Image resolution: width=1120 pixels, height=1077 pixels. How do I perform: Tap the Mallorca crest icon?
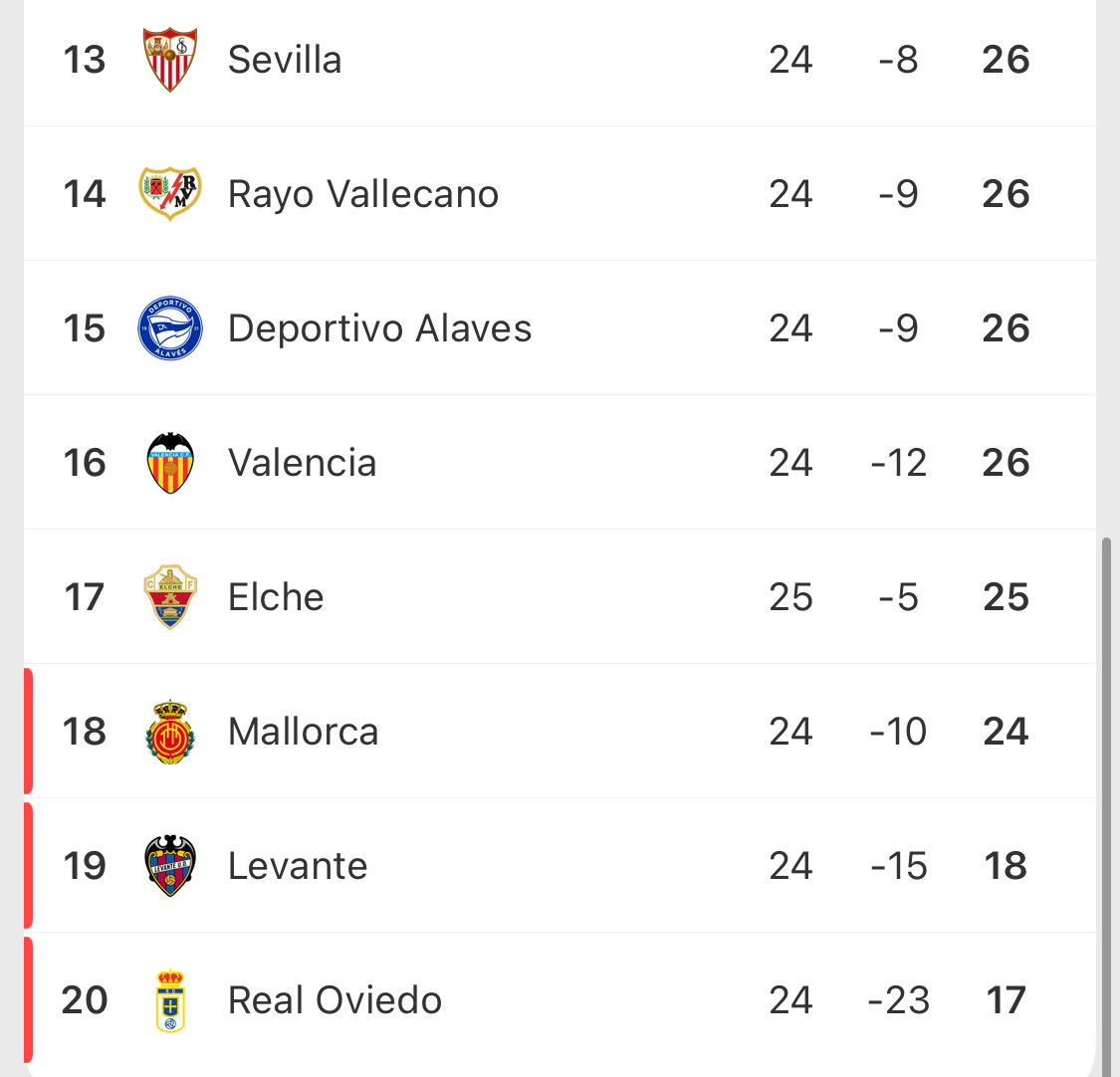[x=170, y=732]
